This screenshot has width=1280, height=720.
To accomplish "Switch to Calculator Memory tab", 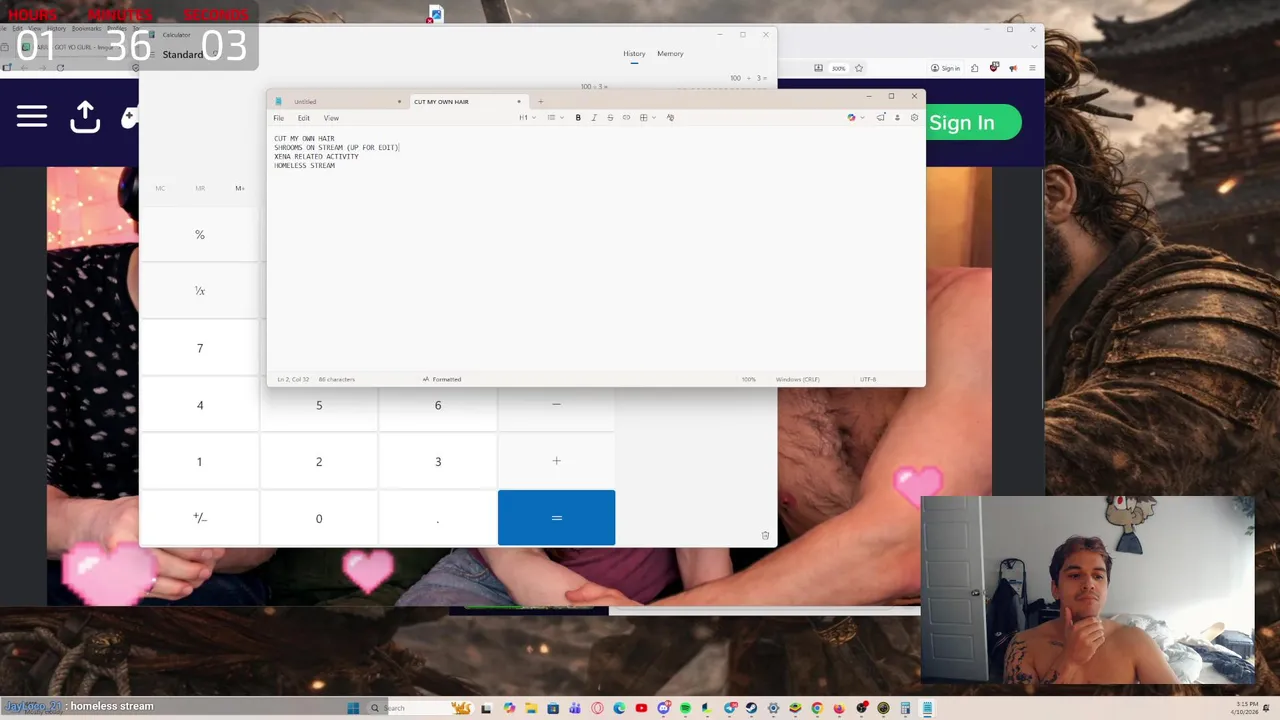I will tap(670, 54).
